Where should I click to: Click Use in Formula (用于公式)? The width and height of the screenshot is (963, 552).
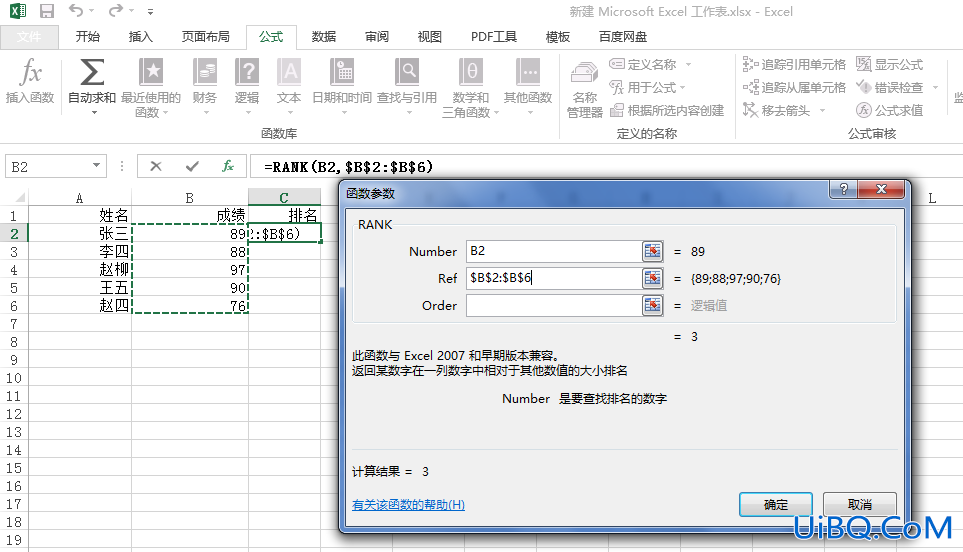click(643, 87)
